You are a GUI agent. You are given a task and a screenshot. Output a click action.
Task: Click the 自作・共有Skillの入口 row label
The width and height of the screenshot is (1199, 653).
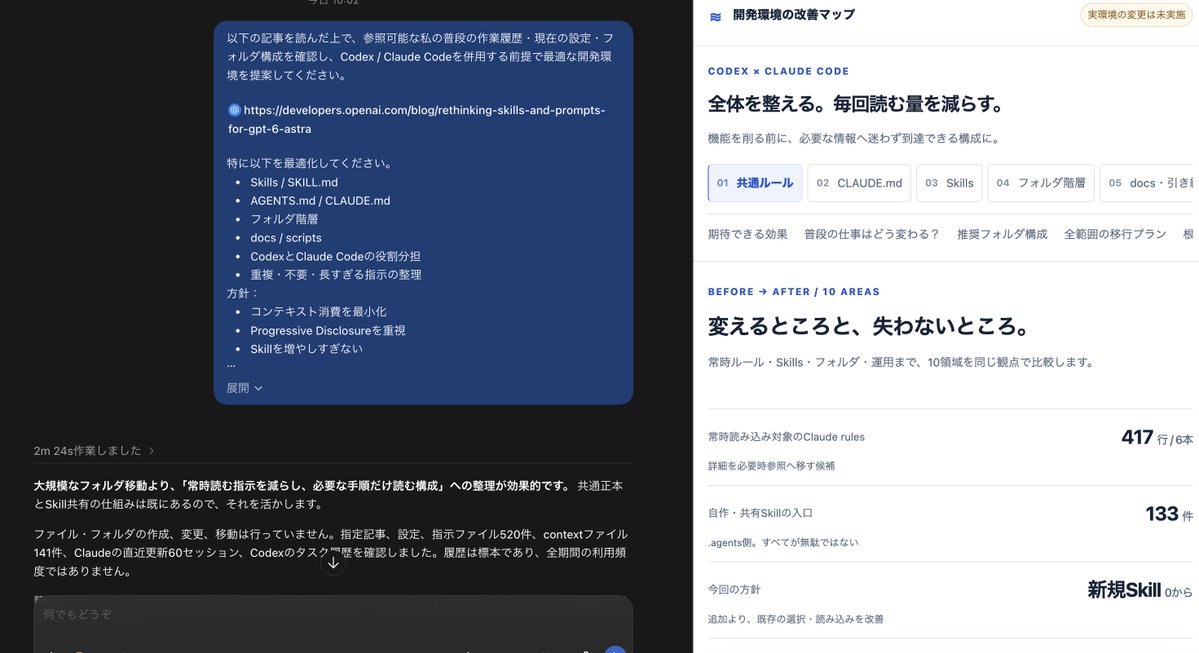click(x=760, y=513)
